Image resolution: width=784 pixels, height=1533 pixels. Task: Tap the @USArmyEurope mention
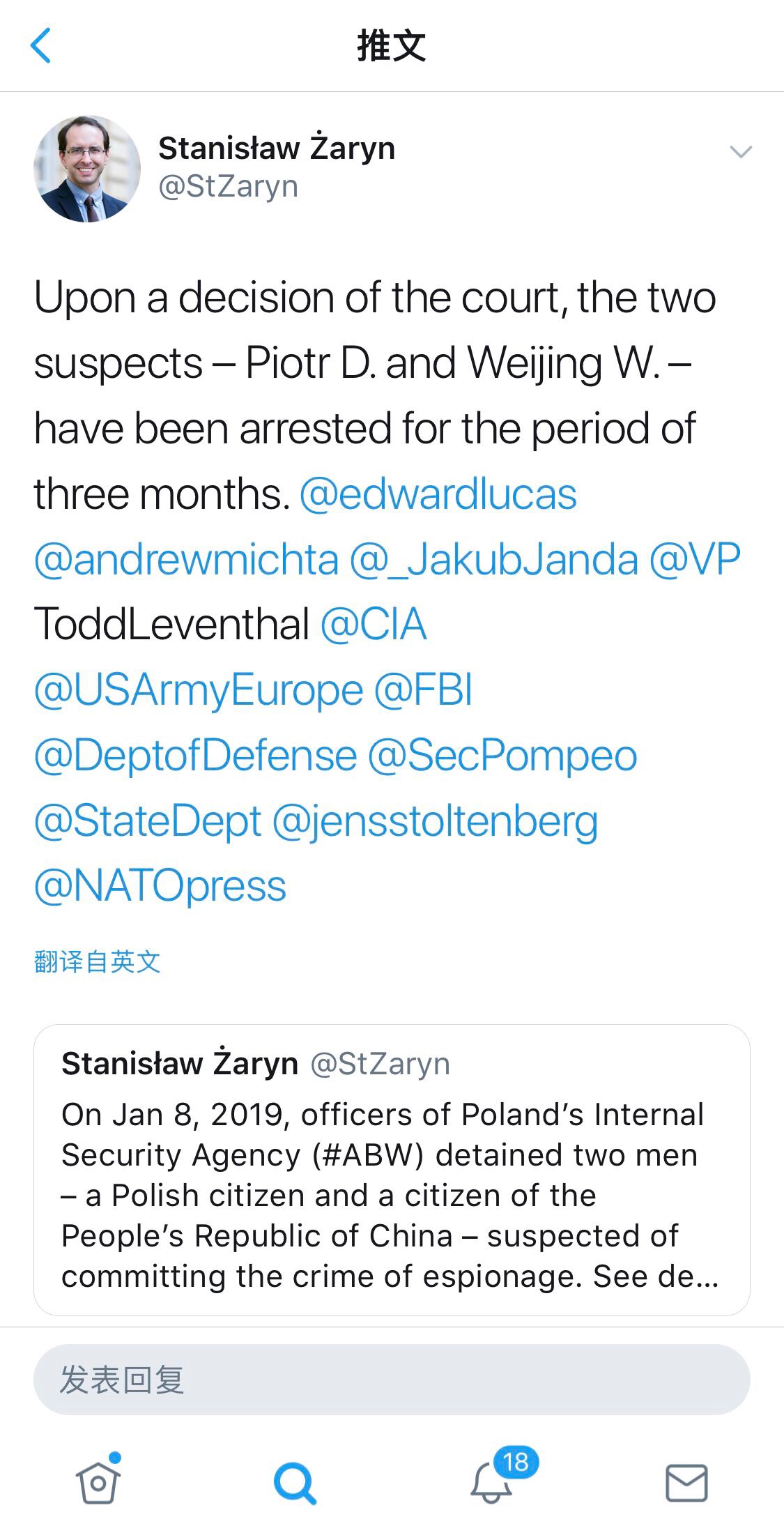[x=199, y=690]
